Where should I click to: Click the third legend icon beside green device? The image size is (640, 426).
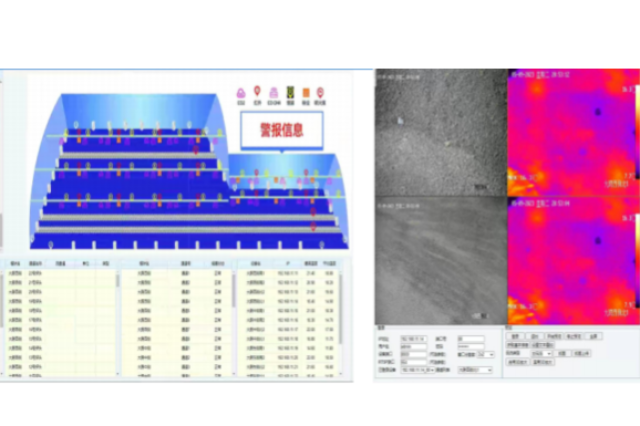pos(273,93)
